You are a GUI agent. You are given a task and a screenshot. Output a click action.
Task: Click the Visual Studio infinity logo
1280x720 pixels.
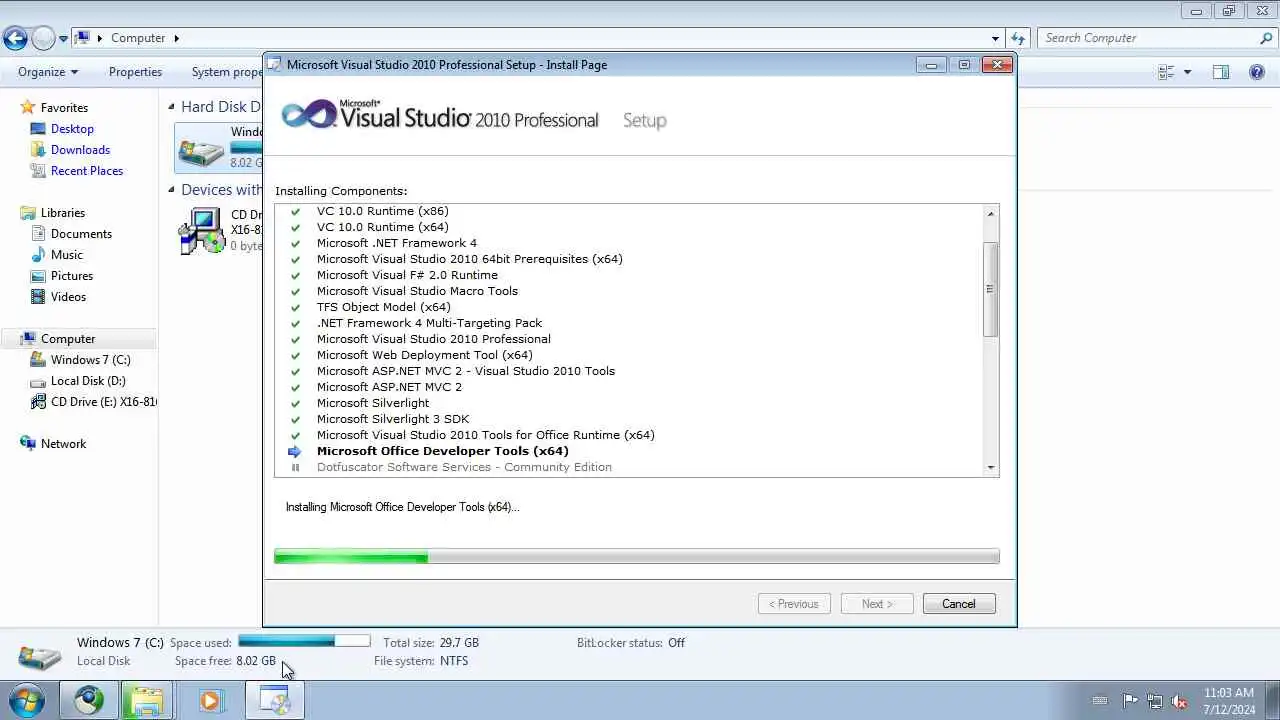[x=308, y=114]
